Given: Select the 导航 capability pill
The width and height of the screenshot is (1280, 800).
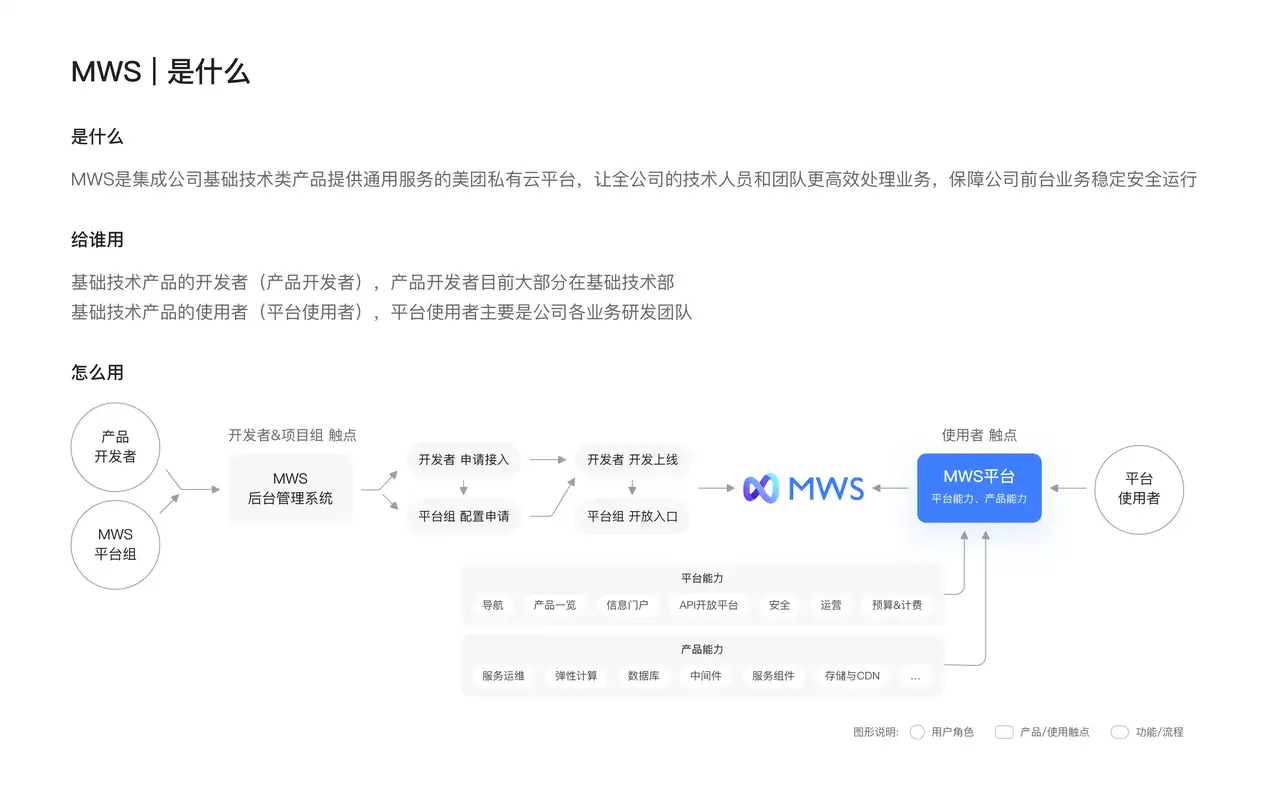Looking at the screenshot, I should tap(493, 605).
